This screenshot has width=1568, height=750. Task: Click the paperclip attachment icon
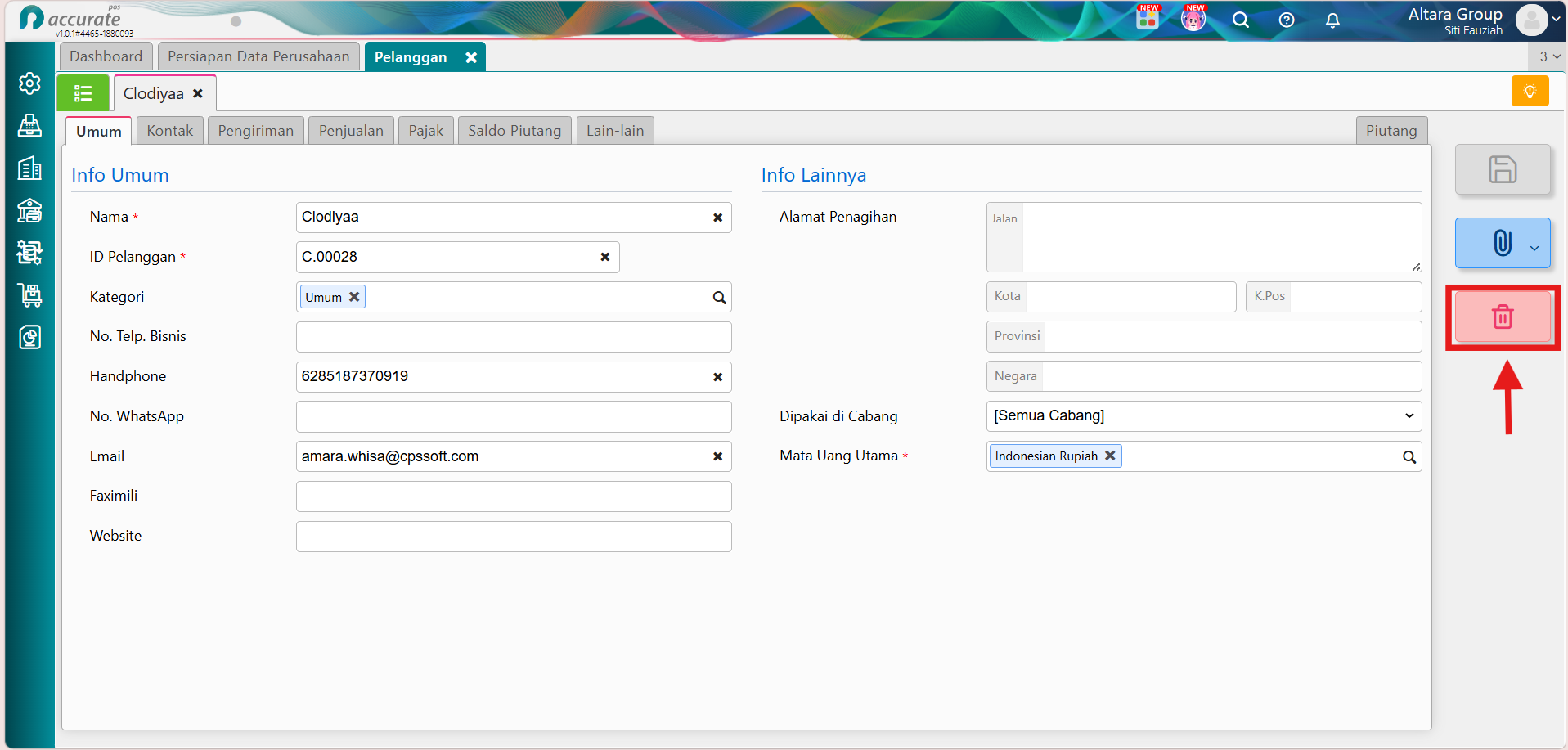(1502, 243)
